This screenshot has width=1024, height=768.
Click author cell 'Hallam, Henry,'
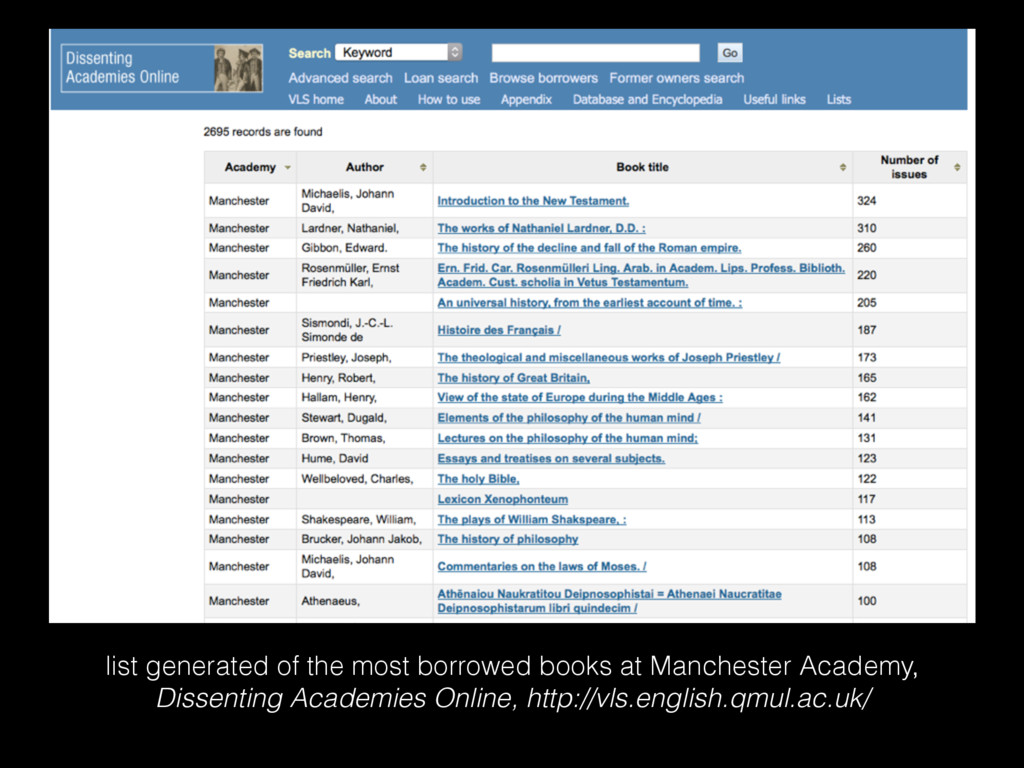click(x=339, y=398)
